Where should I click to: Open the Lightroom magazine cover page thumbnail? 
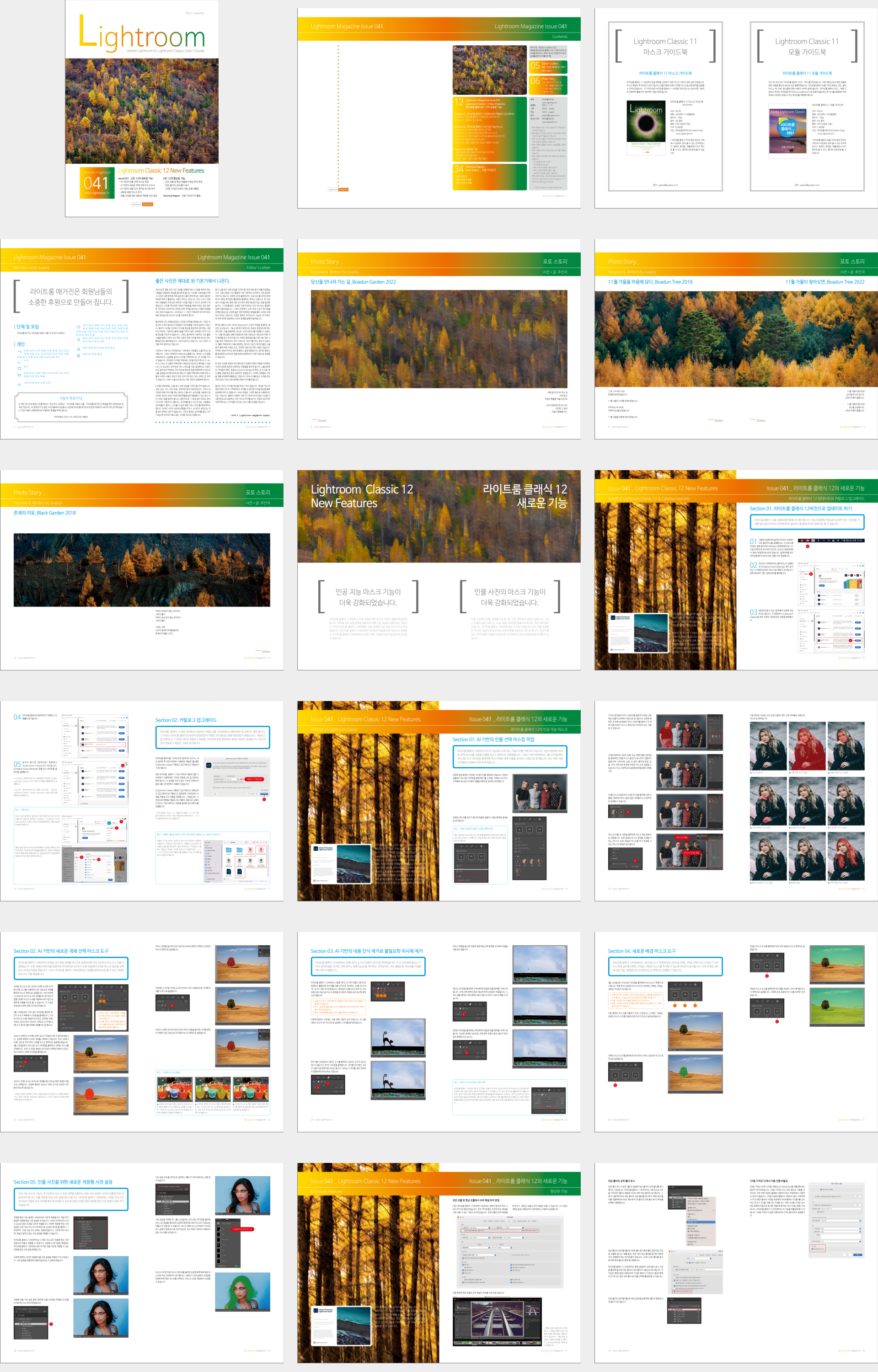point(141,108)
